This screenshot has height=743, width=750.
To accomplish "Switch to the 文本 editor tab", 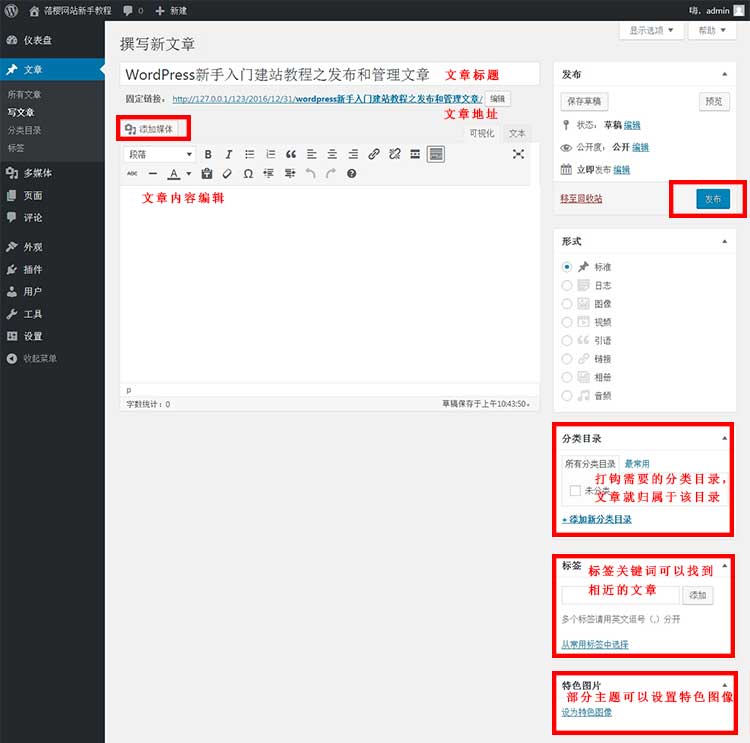I will click(516, 133).
